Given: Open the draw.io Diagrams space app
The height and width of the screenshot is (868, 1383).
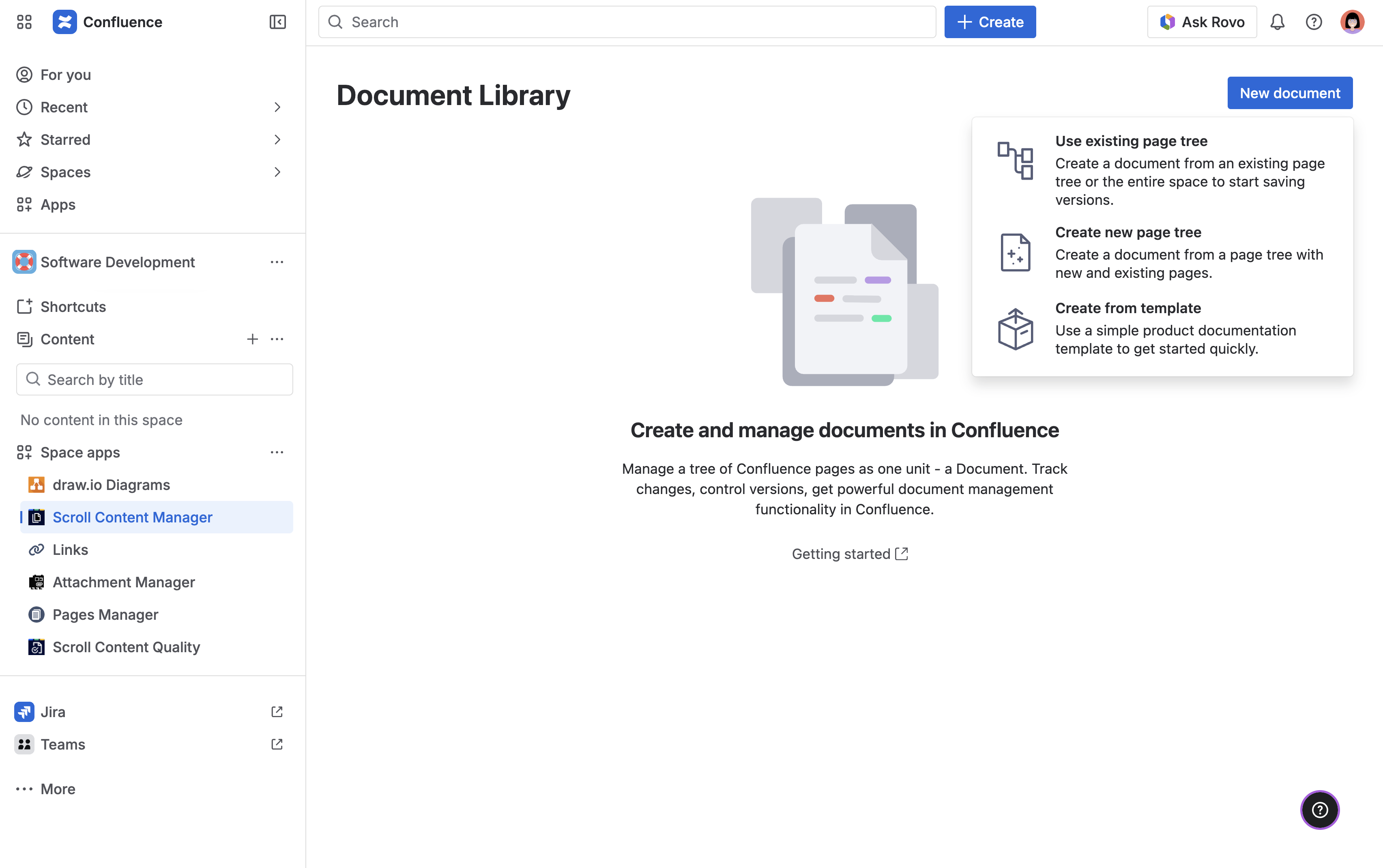Looking at the screenshot, I should click(111, 485).
